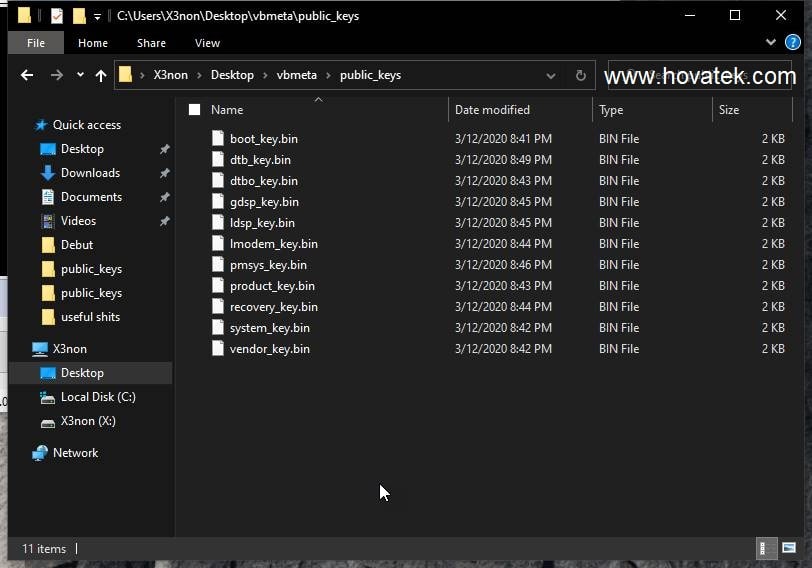Sort files by Date modified column
This screenshot has height=568, width=812.
(x=492, y=110)
